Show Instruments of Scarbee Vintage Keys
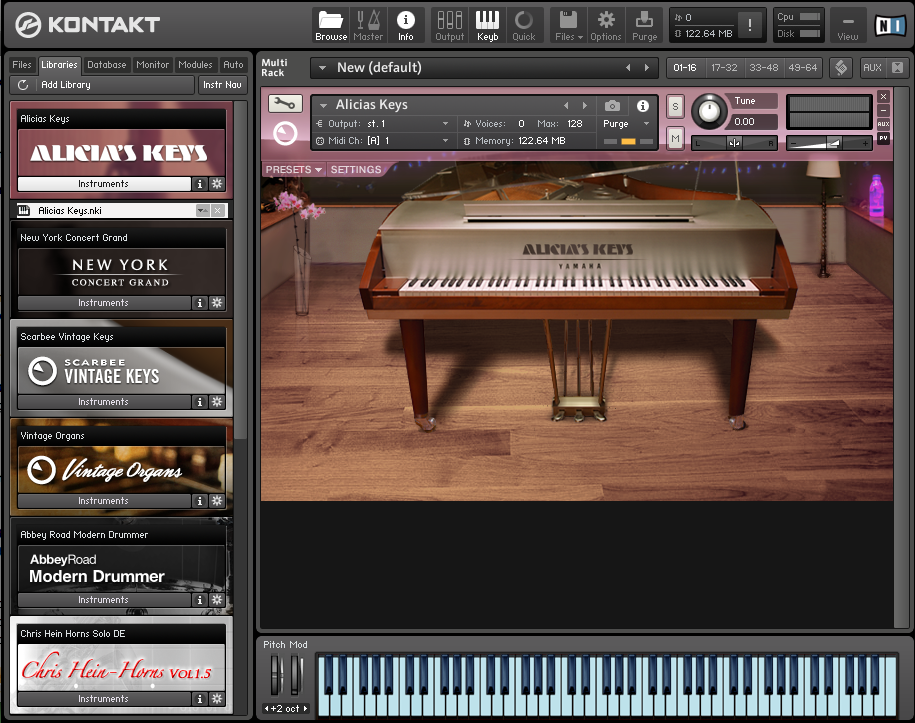 click(x=104, y=401)
